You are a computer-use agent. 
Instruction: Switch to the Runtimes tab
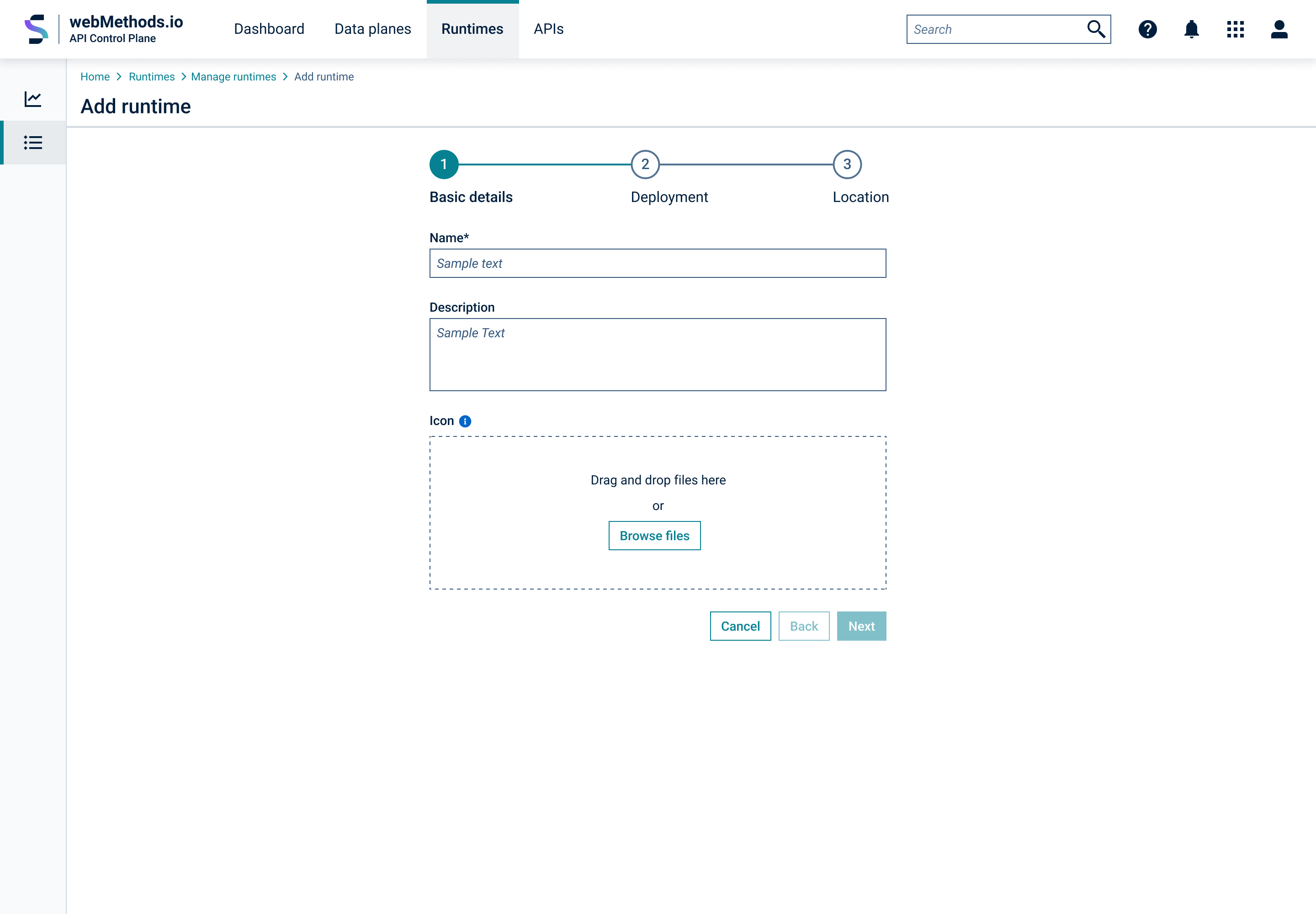coord(472,29)
